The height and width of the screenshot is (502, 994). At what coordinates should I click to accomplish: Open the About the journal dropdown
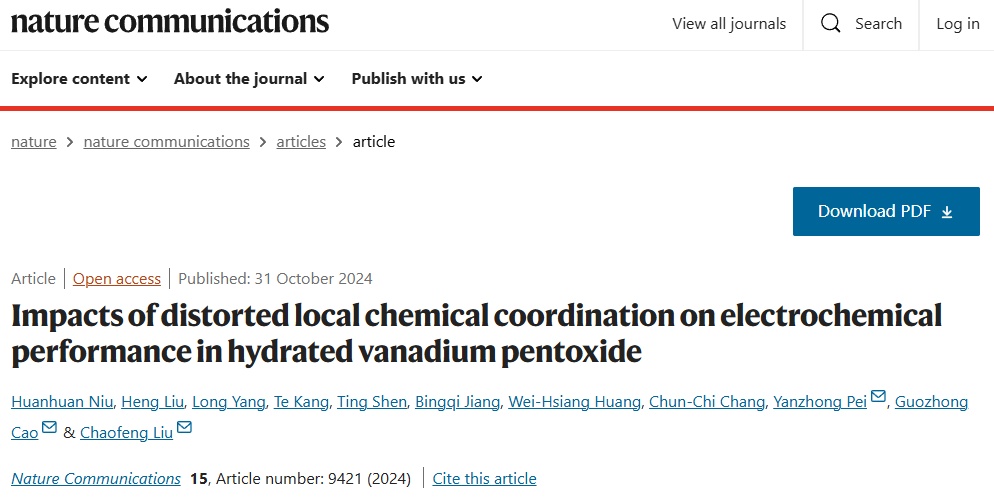pos(249,79)
